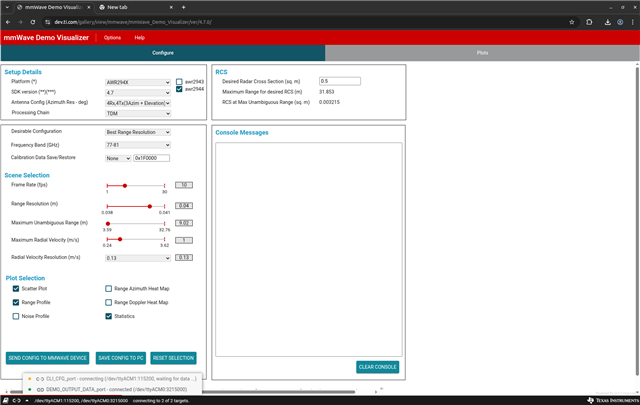Open the Desirable Configuration dropdown
This screenshot has height=405, width=640.
[x=138, y=132]
